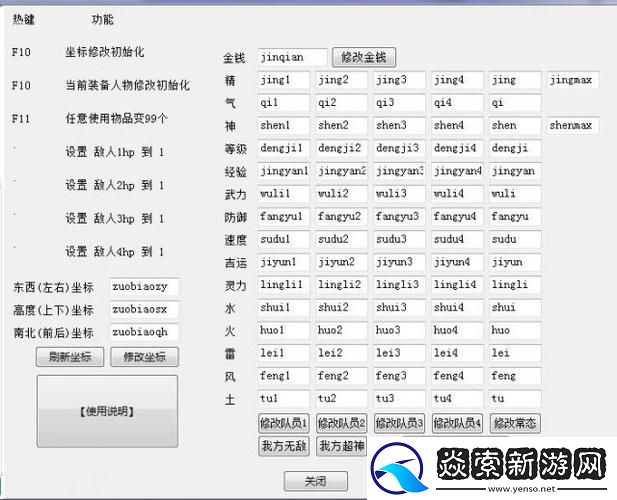Viewport: 617px width, 500px height.
Task: Focus the zuobiaoqh coordinate field
Action: 144,332
